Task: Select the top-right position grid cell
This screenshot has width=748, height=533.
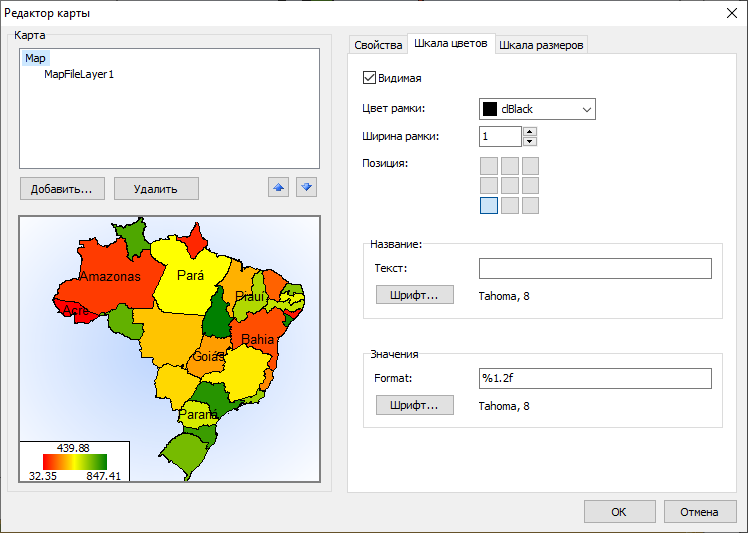Action: 530,165
